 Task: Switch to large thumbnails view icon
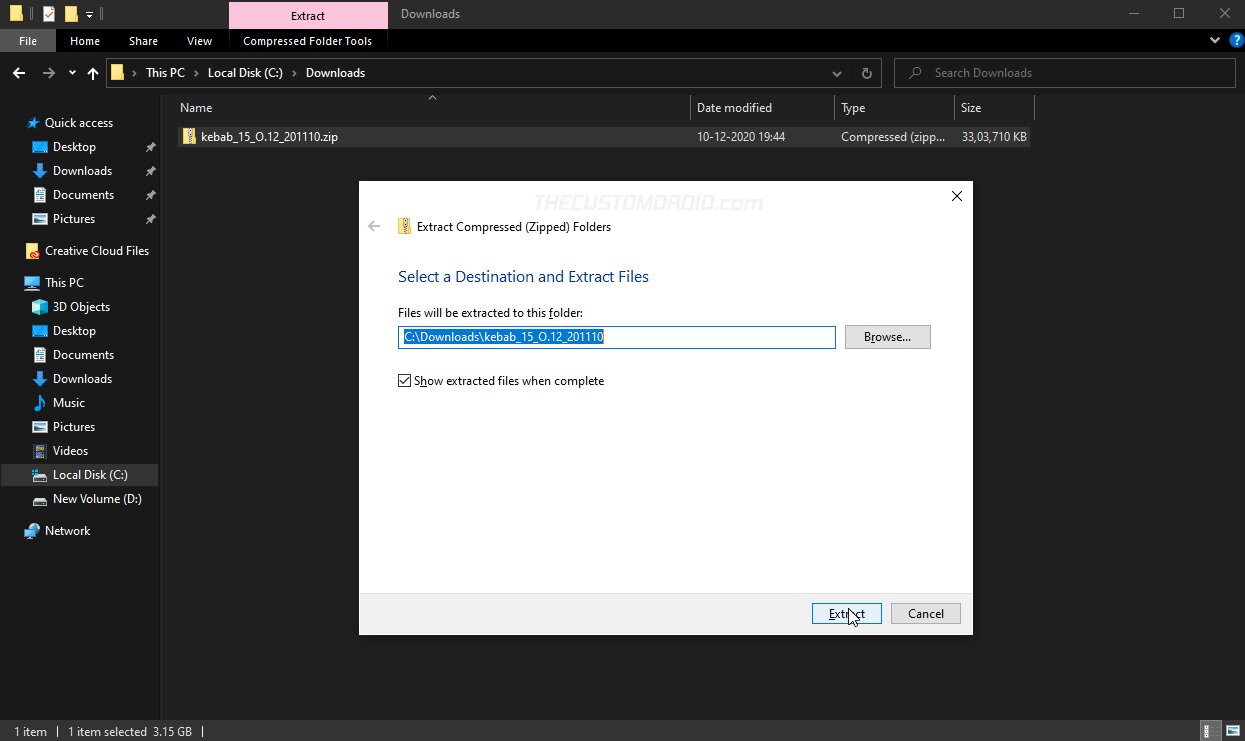(x=1231, y=731)
